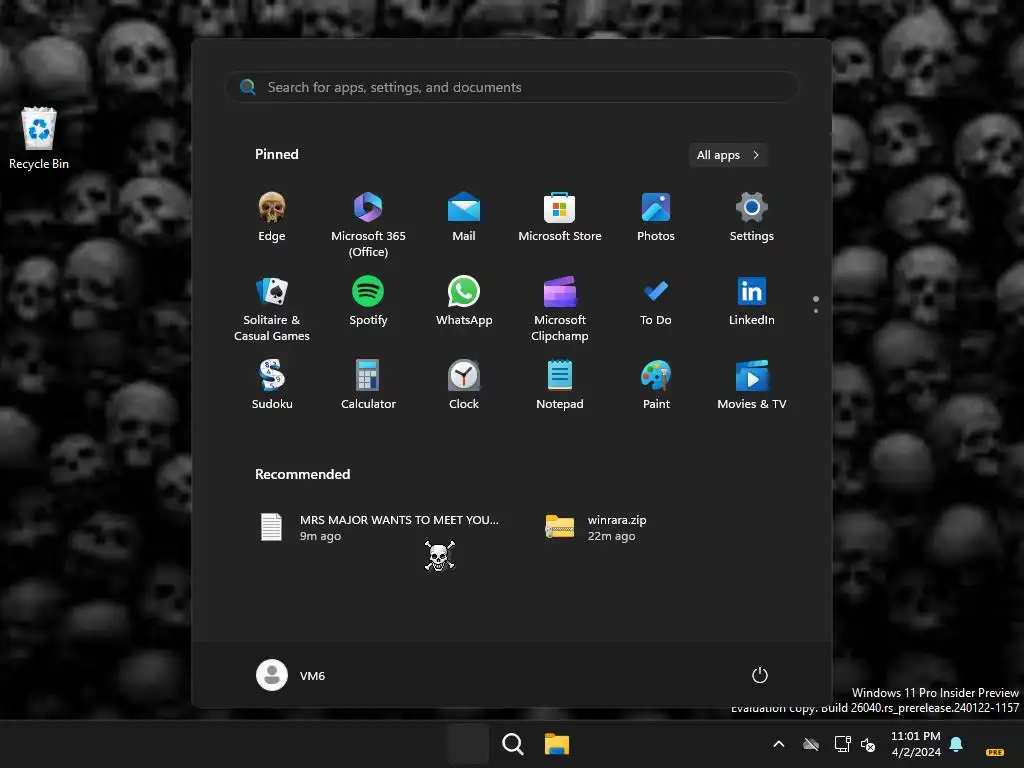Click the Start button on the taskbar
This screenshot has height=768, width=1024.
(x=468, y=744)
